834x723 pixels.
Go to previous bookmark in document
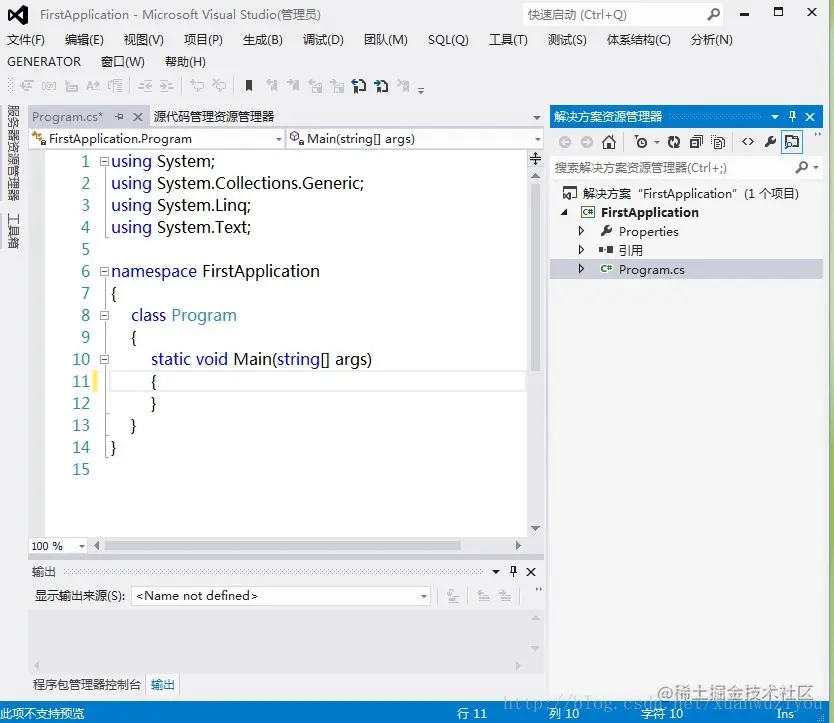point(359,86)
